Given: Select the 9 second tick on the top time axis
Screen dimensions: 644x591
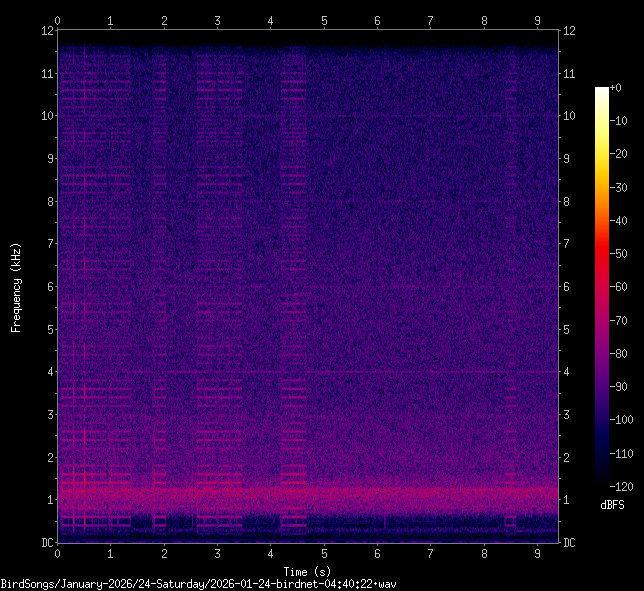Looking at the screenshot, I should [x=537, y=20].
